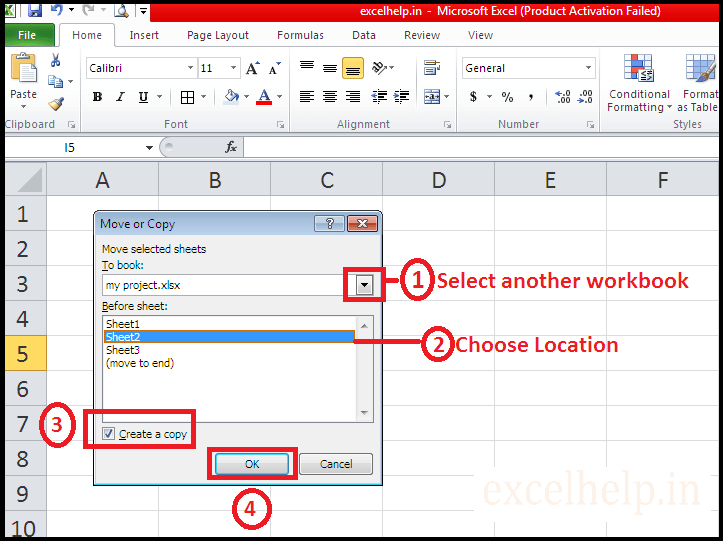723x541 pixels.
Task: Select the Format Painter brush
Action: (x=56, y=103)
